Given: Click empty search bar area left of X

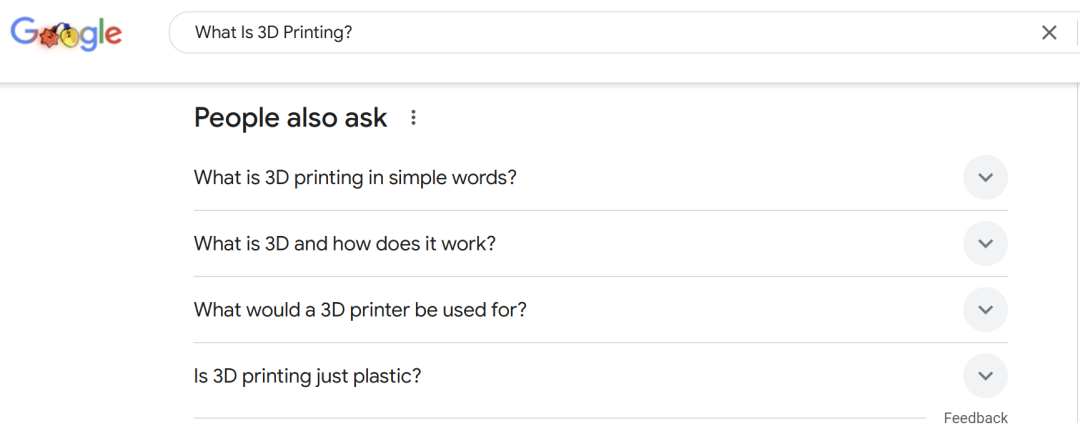Looking at the screenshot, I should tap(689, 32).
